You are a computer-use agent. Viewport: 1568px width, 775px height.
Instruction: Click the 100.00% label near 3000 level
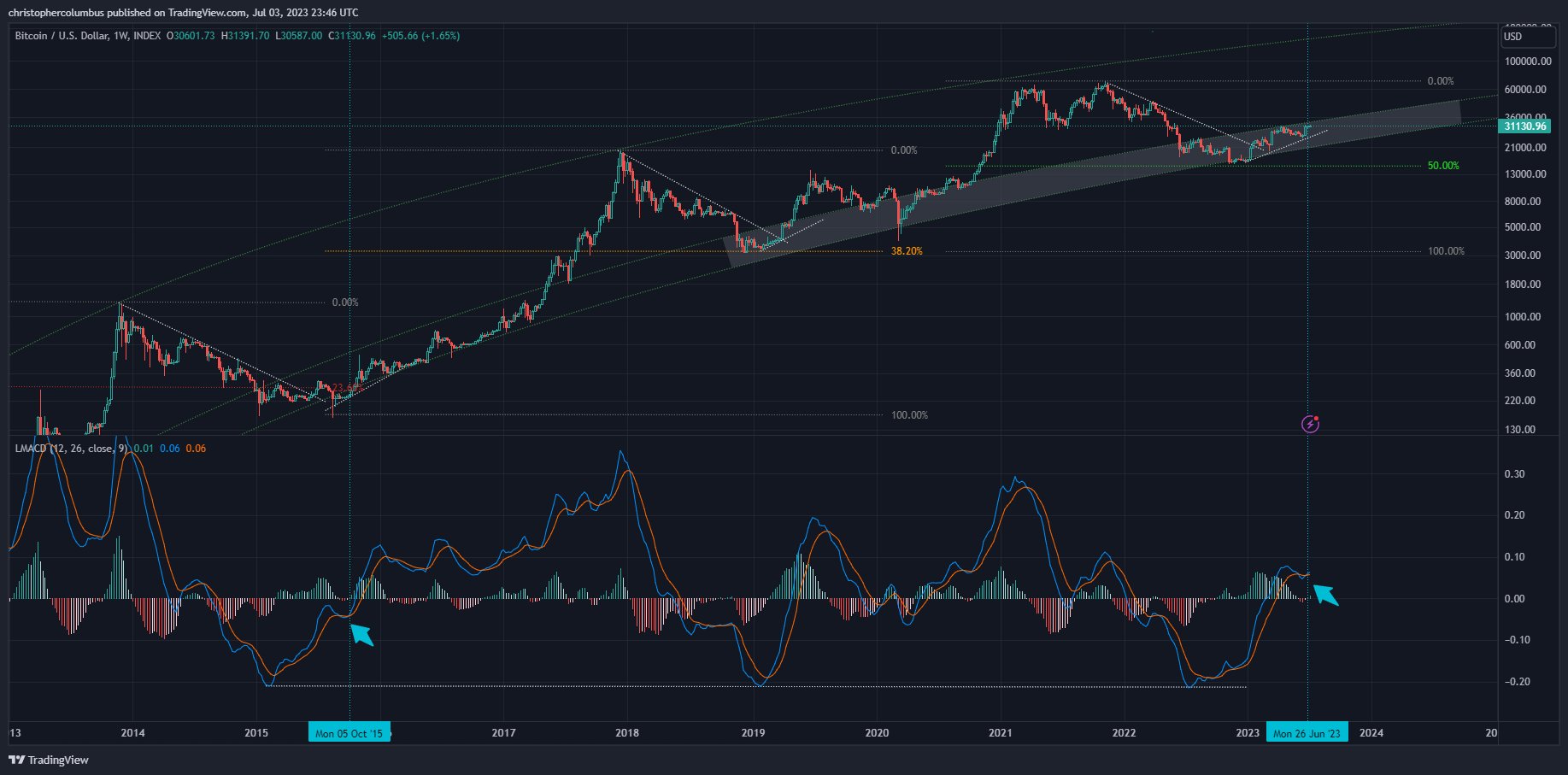click(1445, 251)
